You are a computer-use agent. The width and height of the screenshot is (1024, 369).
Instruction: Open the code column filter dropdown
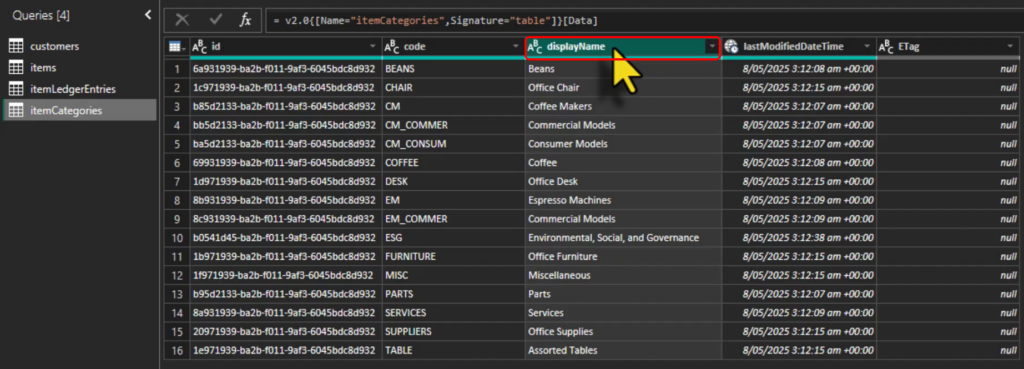tap(517, 47)
